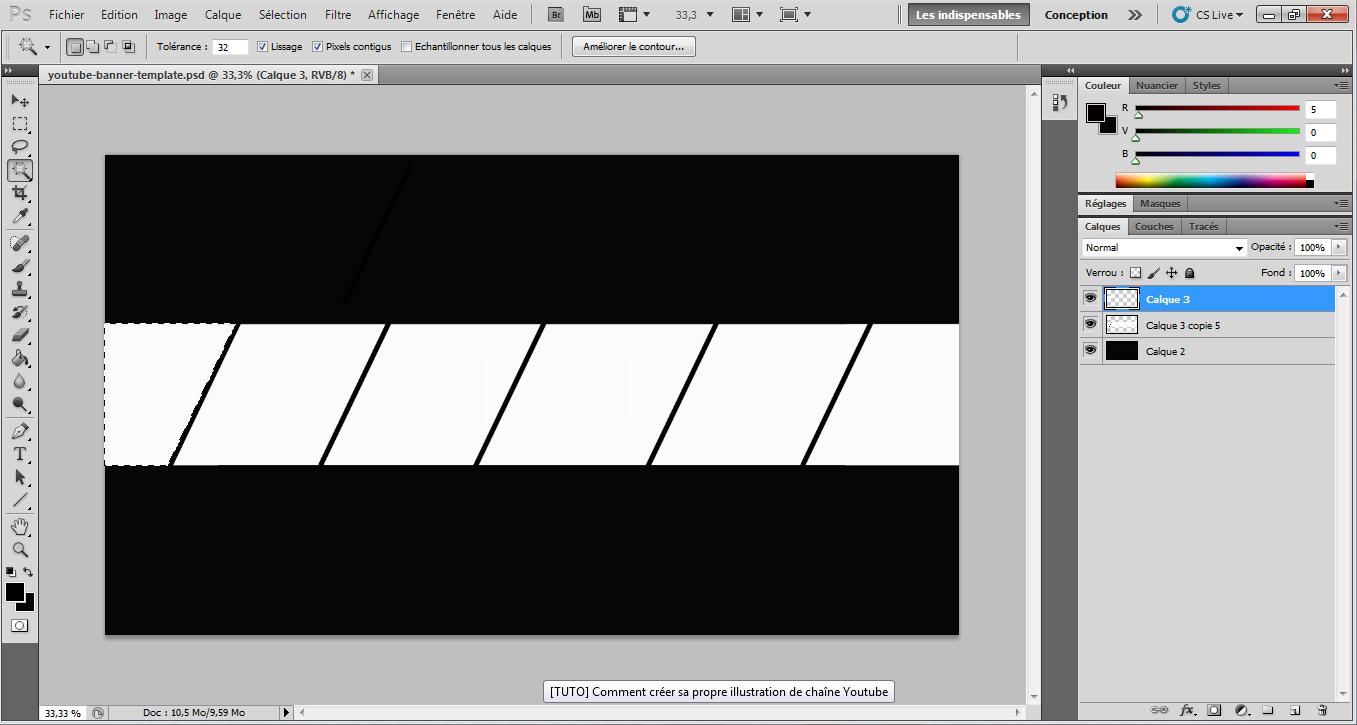Select the Paint Bucket tool
This screenshot has width=1357, height=725.
pos(20,358)
